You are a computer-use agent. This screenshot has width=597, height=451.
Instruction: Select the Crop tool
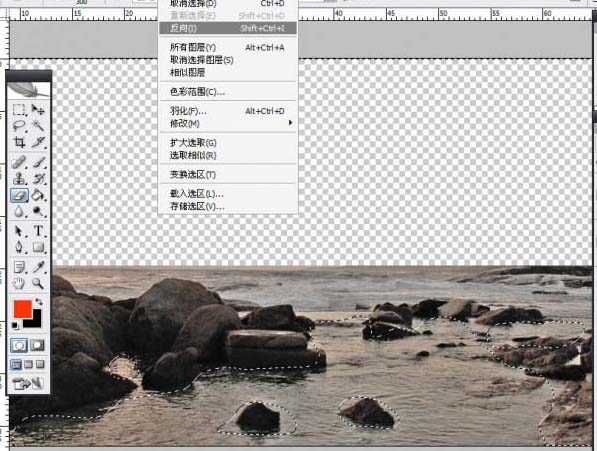(19, 142)
